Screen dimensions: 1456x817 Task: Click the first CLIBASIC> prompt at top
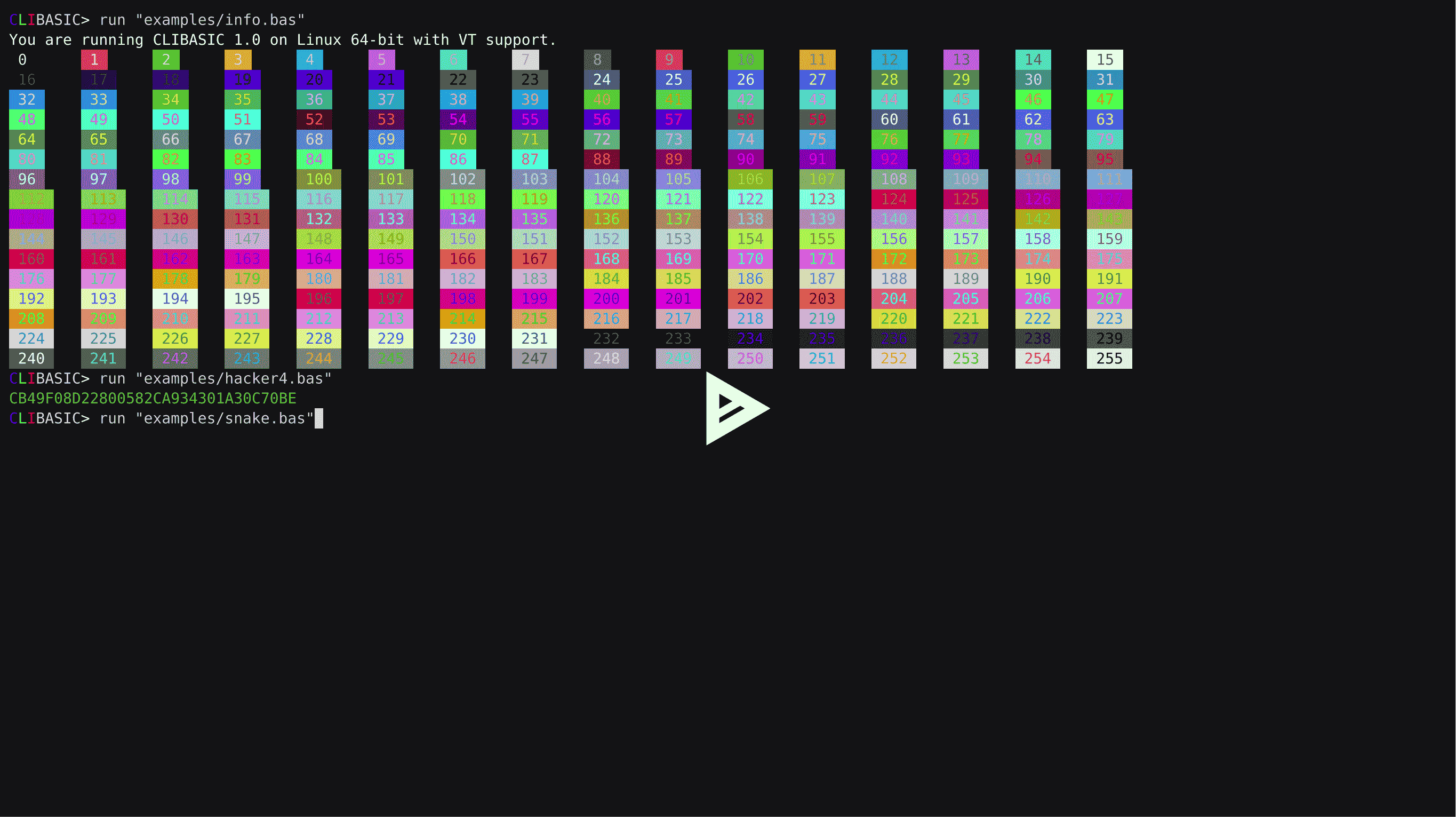pyautogui.click(x=49, y=20)
